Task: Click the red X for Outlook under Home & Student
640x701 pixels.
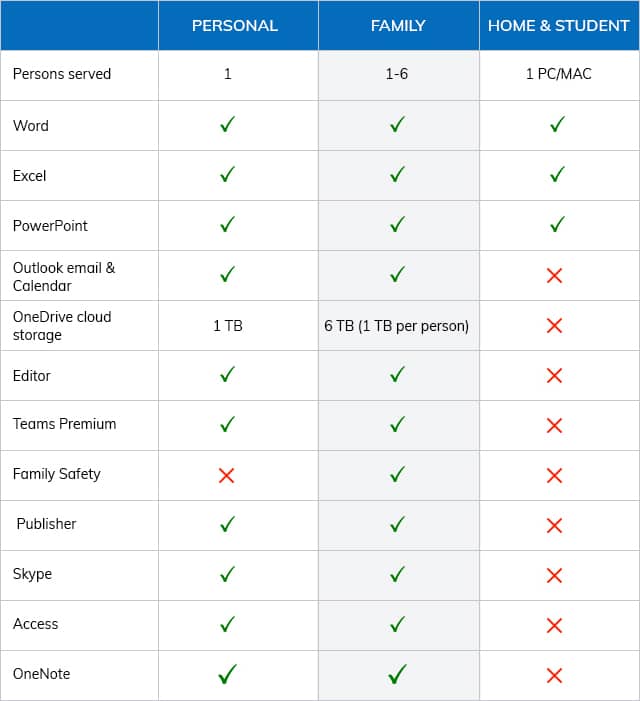Action: pos(554,276)
